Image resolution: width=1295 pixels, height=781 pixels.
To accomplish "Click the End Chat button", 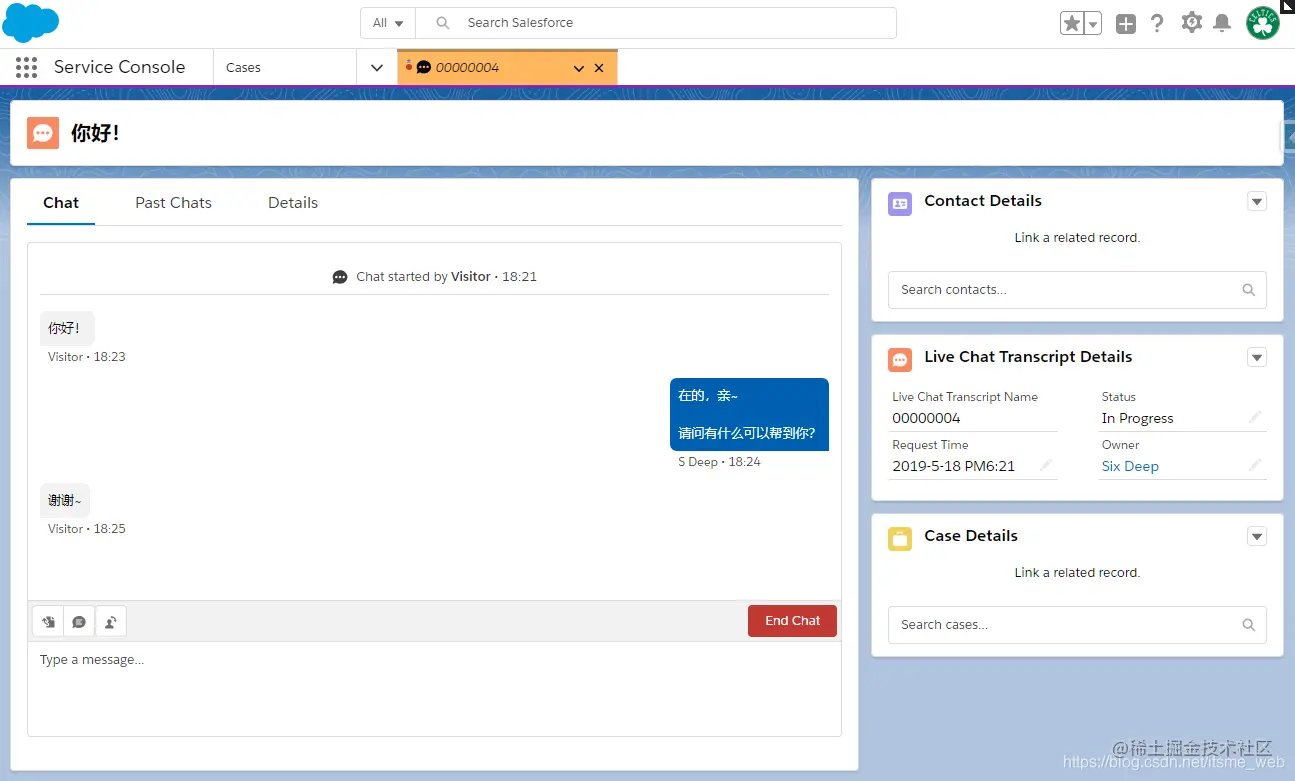I will point(792,621).
